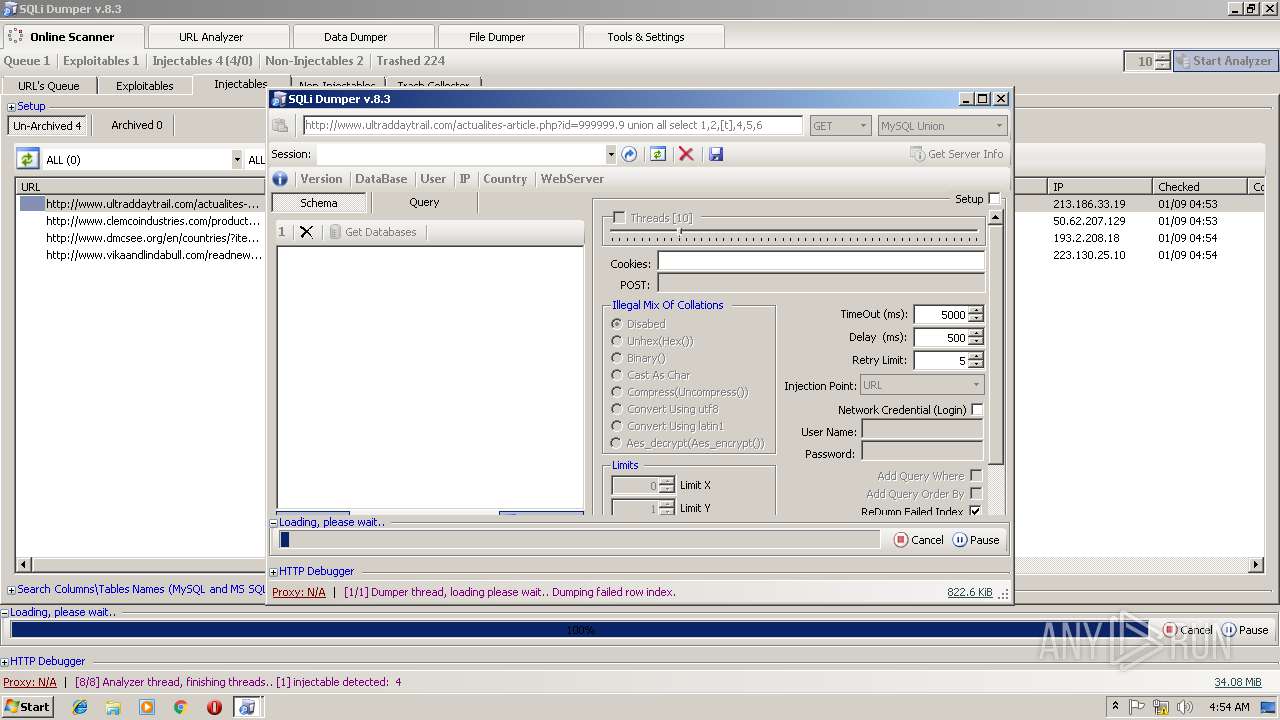Screen dimensions: 1280x720
Task: Open Chrome from the taskbar
Action: pyautogui.click(x=180, y=707)
